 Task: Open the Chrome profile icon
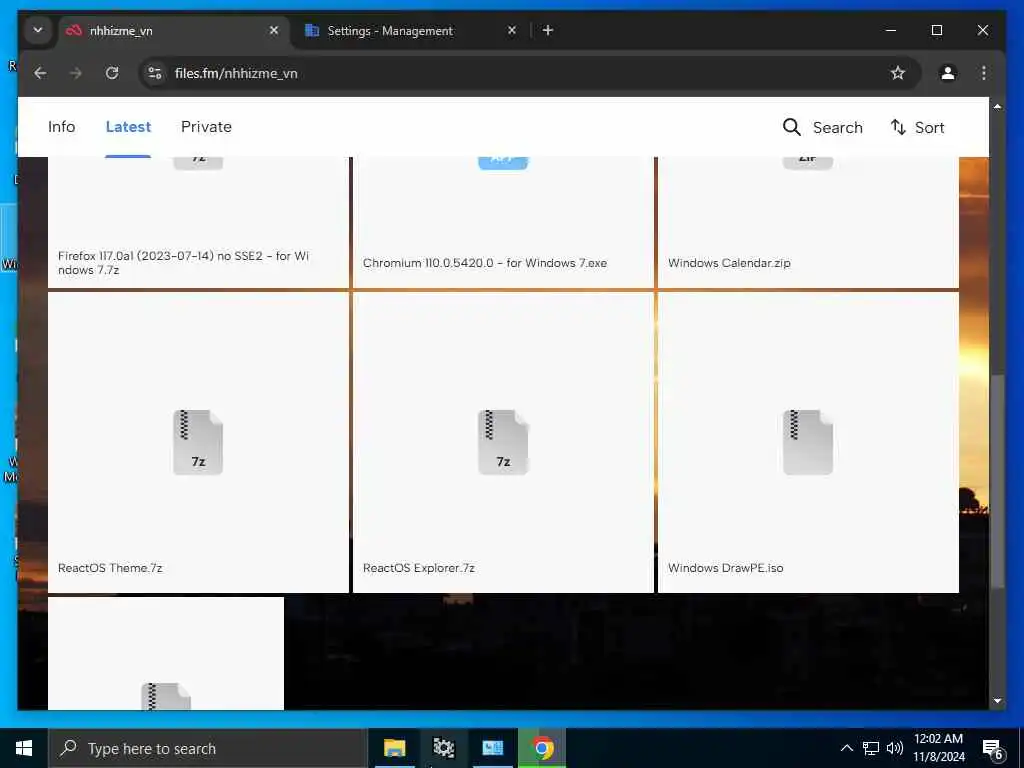click(x=948, y=73)
